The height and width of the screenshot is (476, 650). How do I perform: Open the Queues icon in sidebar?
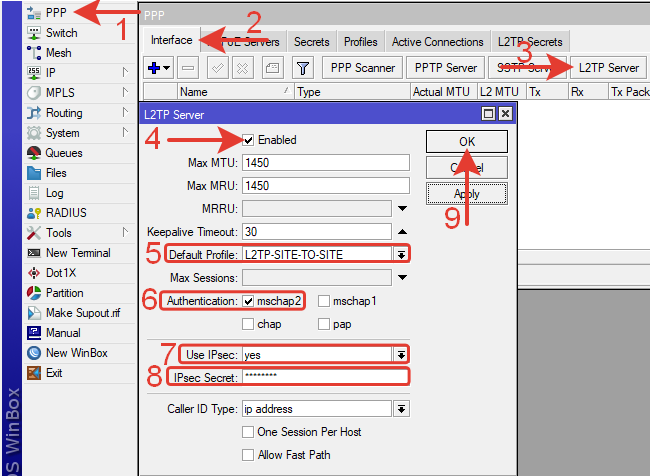[34, 153]
